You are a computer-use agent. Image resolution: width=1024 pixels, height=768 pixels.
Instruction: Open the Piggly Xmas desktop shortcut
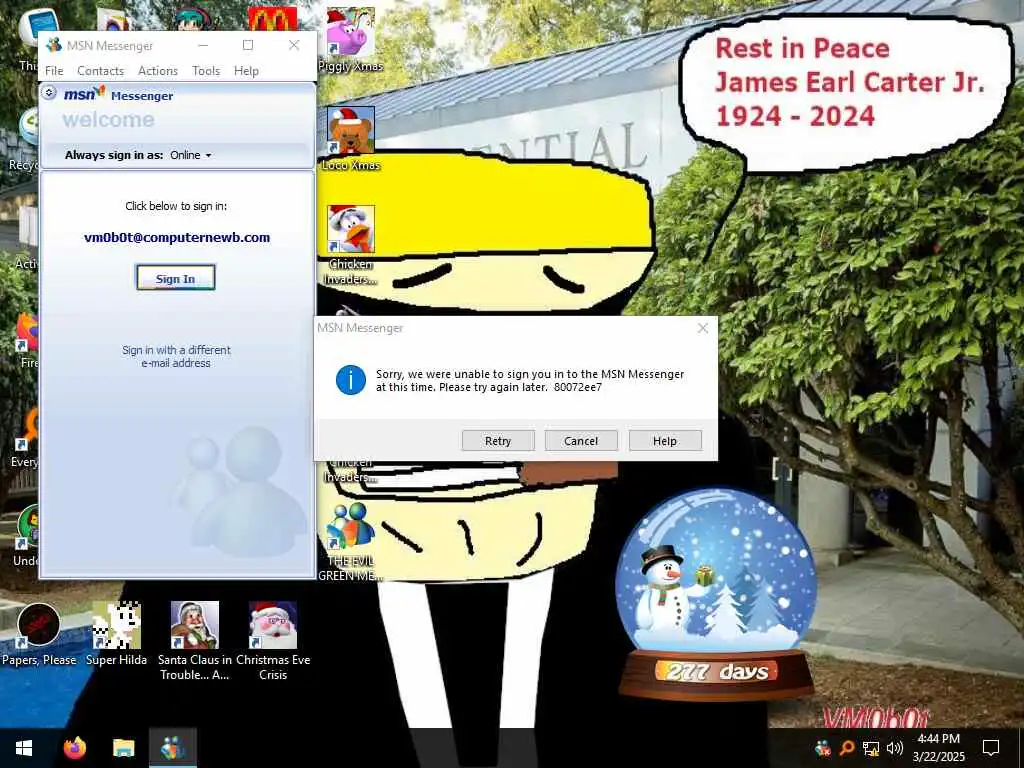(351, 39)
